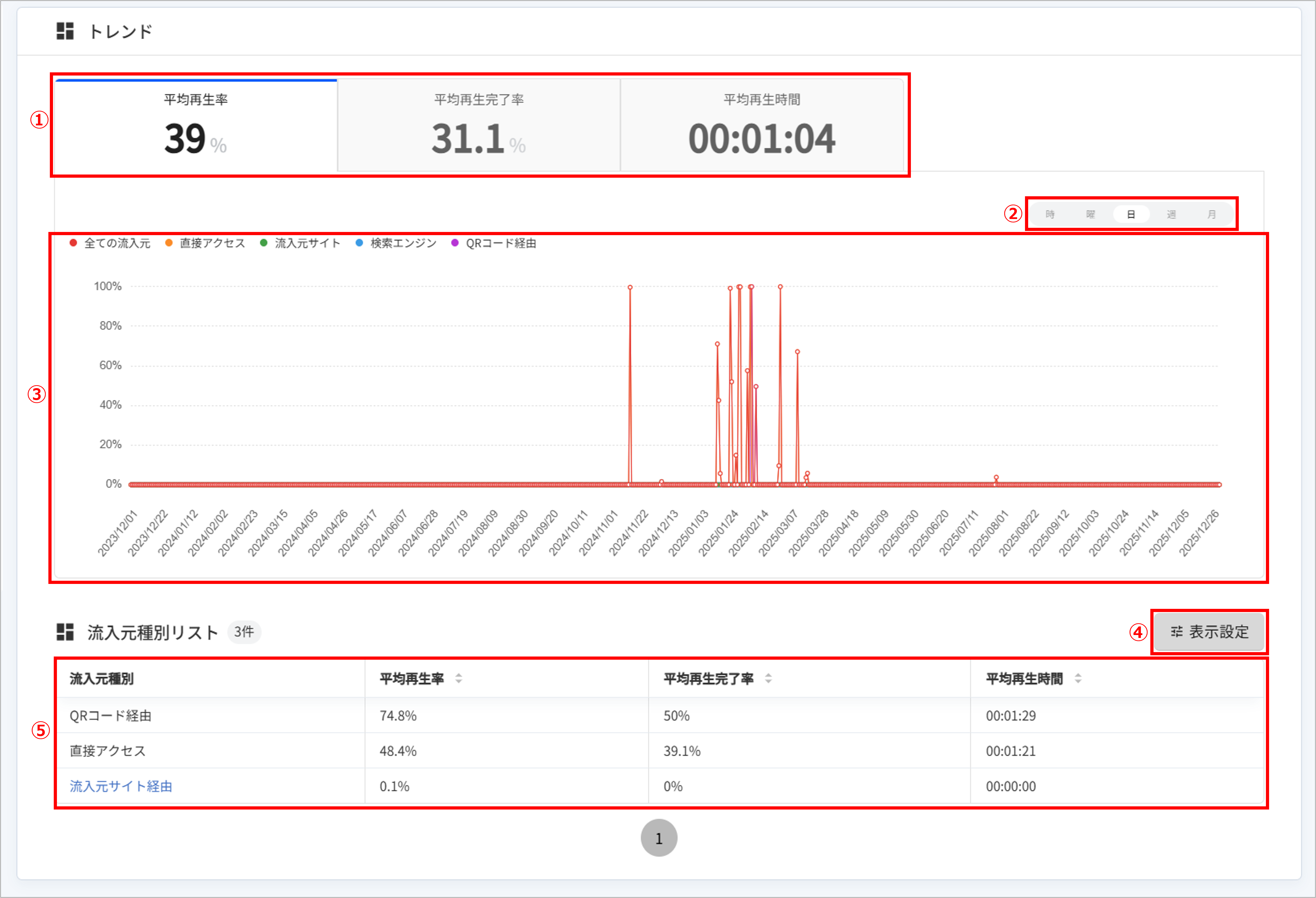This screenshot has height=898, width=1316.
Task: Go to page 1 of the list
Action: (x=659, y=838)
